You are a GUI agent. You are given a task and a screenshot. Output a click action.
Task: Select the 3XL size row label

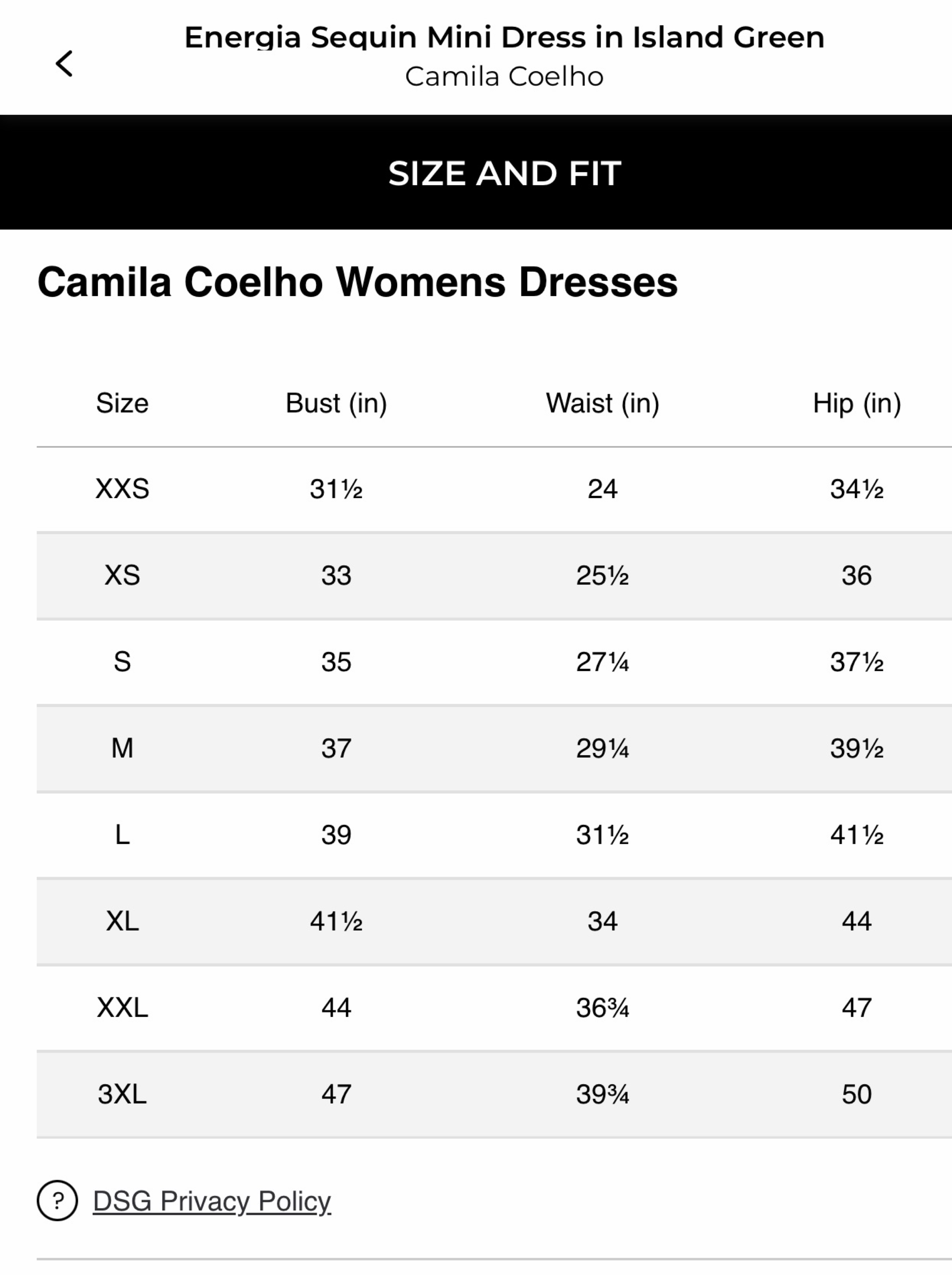[x=122, y=1094]
